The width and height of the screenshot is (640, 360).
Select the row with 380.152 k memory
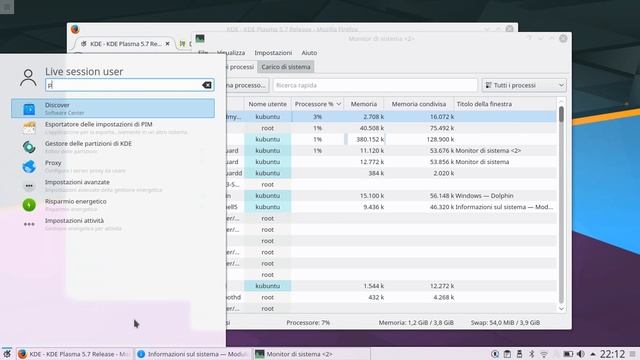point(391,139)
